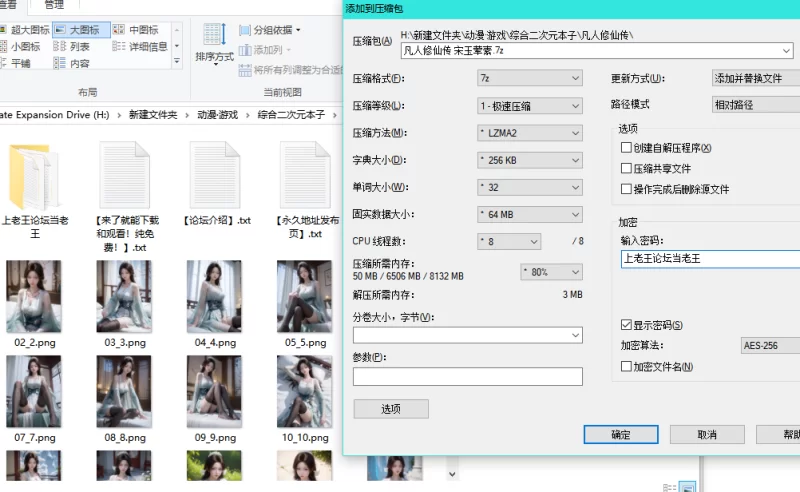Viewport: 800px width, 492px height.
Task: Select Tiles (平铺) layout option
Action: pyautogui.click(x=16, y=63)
